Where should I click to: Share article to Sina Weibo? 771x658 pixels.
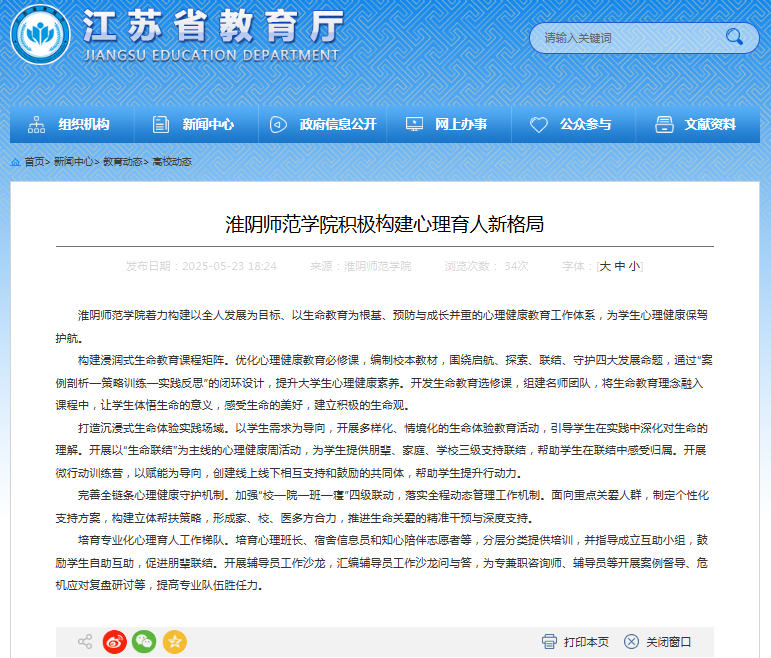115,642
